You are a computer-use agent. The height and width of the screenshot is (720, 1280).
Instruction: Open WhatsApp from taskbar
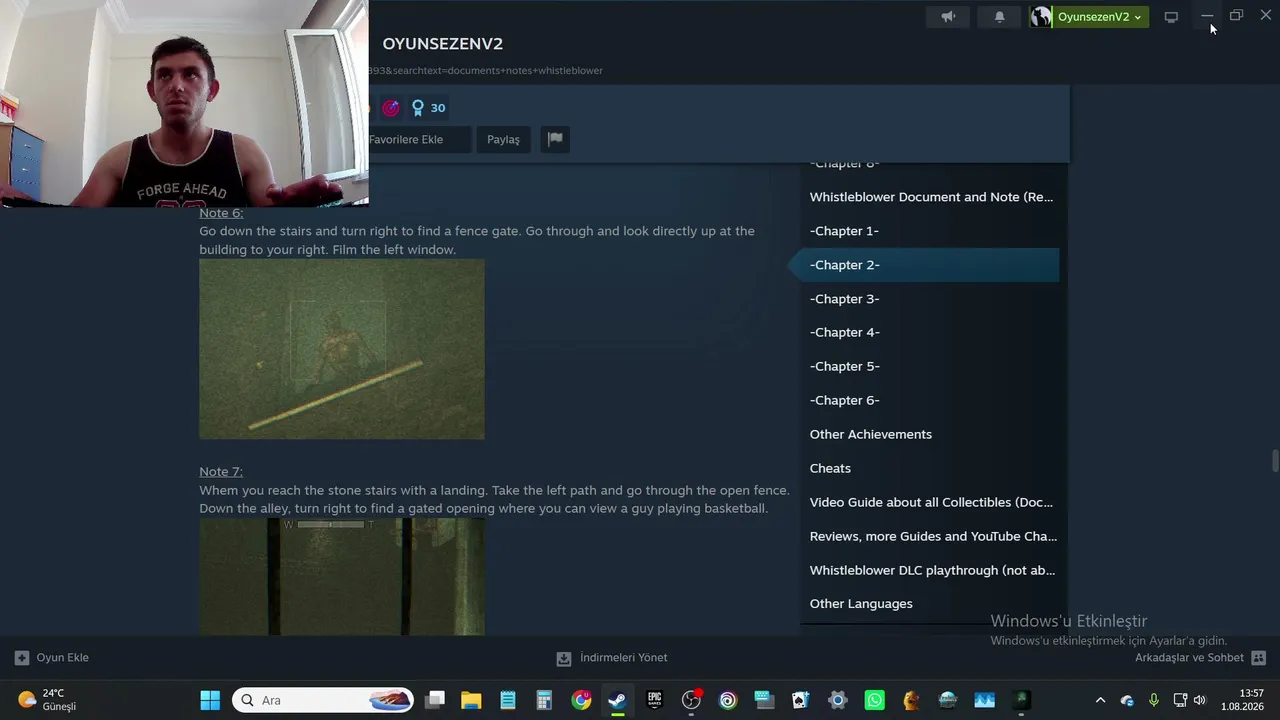[x=875, y=700]
